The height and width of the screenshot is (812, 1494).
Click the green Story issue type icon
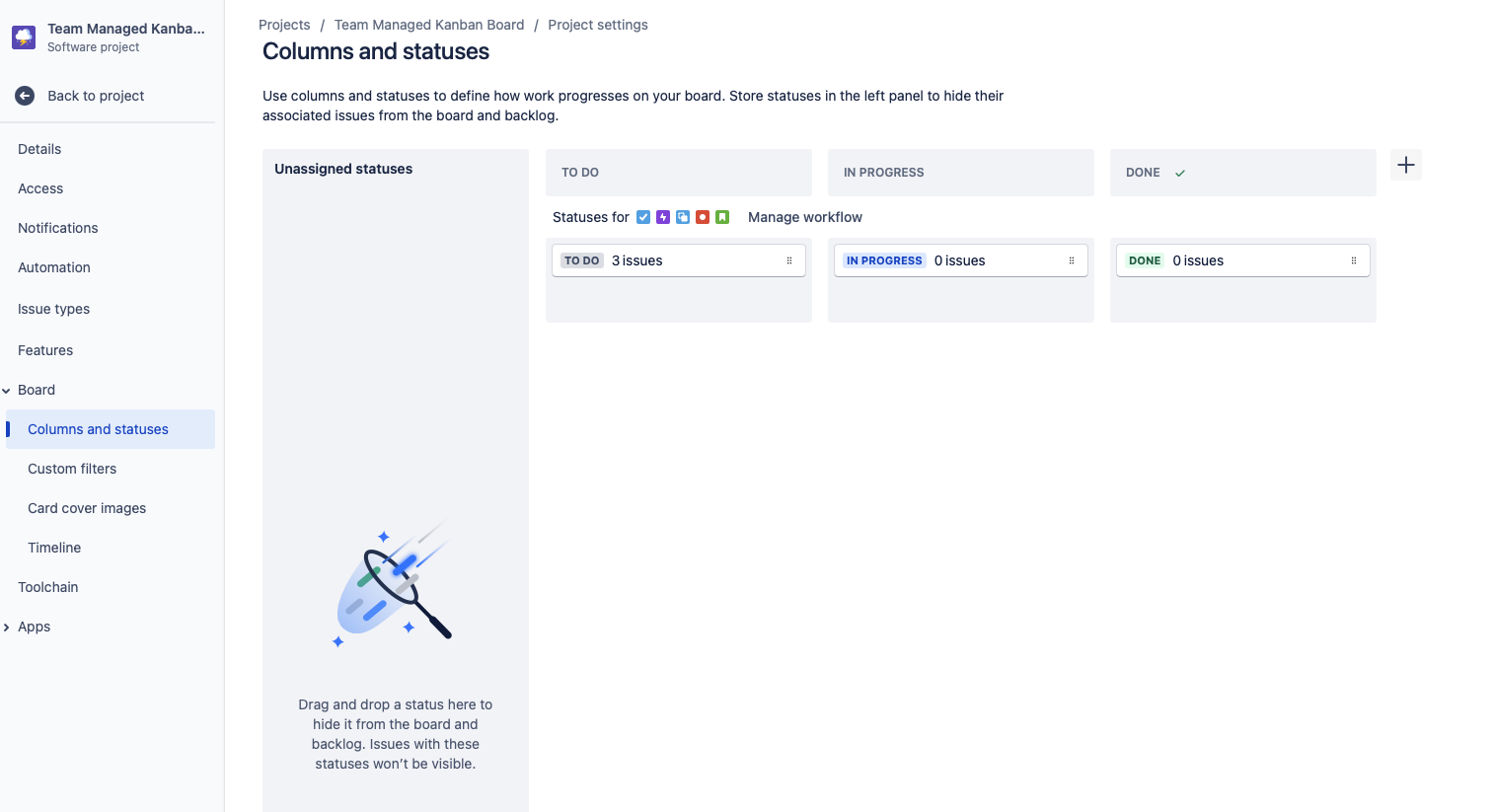point(722,217)
